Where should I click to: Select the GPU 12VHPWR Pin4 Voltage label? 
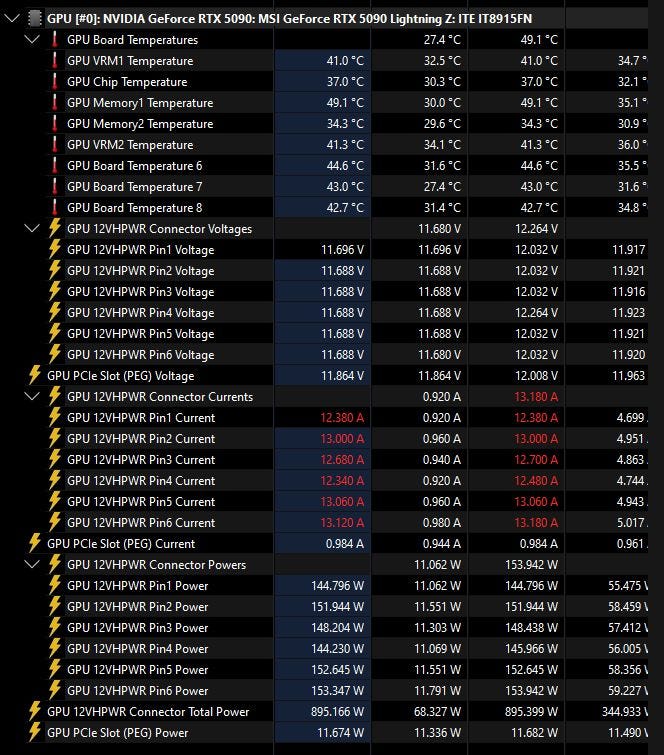[141, 312]
